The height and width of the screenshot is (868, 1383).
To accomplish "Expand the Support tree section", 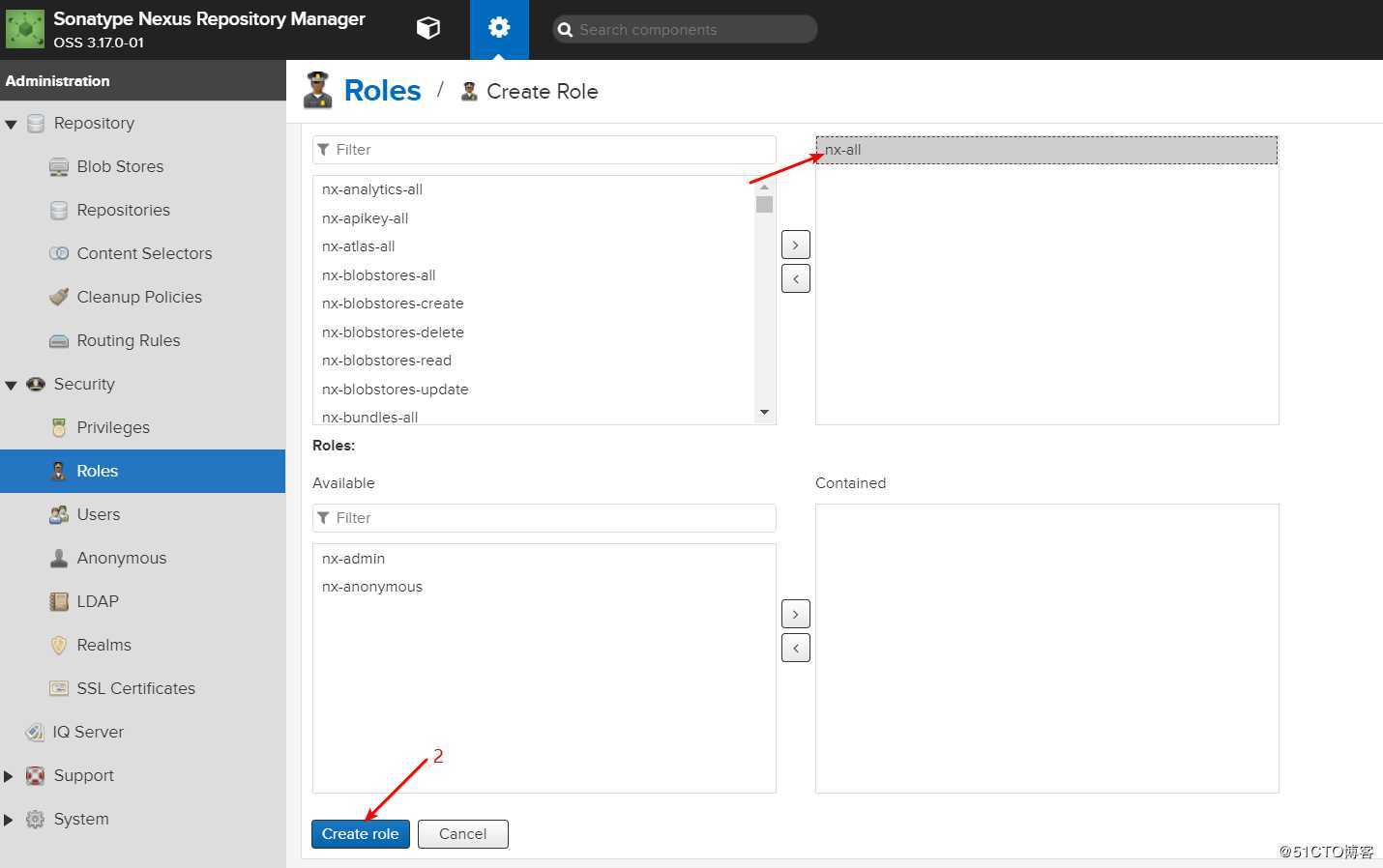I will (x=9, y=775).
